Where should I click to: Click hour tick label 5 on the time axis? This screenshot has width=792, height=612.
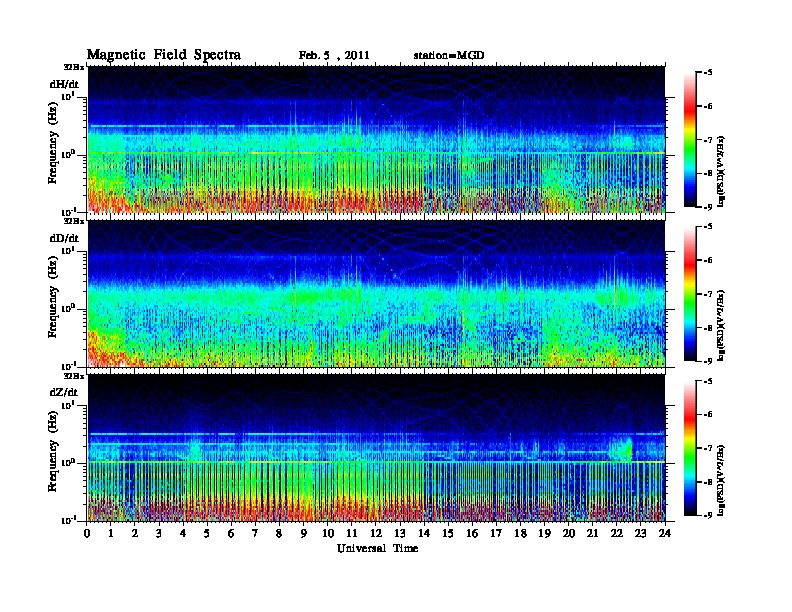click(x=207, y=533)
